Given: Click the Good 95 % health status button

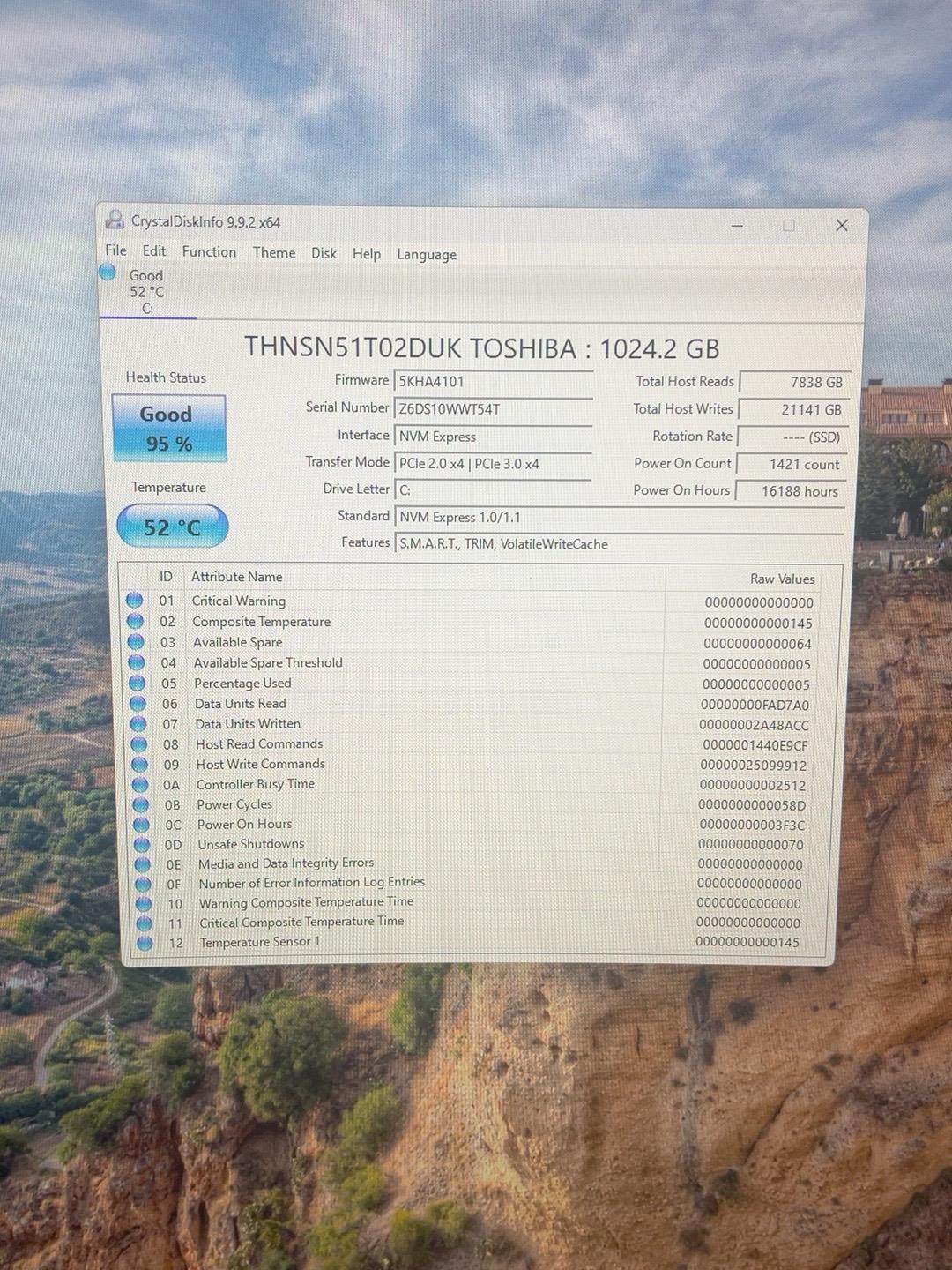Looking at the screenshot, I should [x=169, y=429].
